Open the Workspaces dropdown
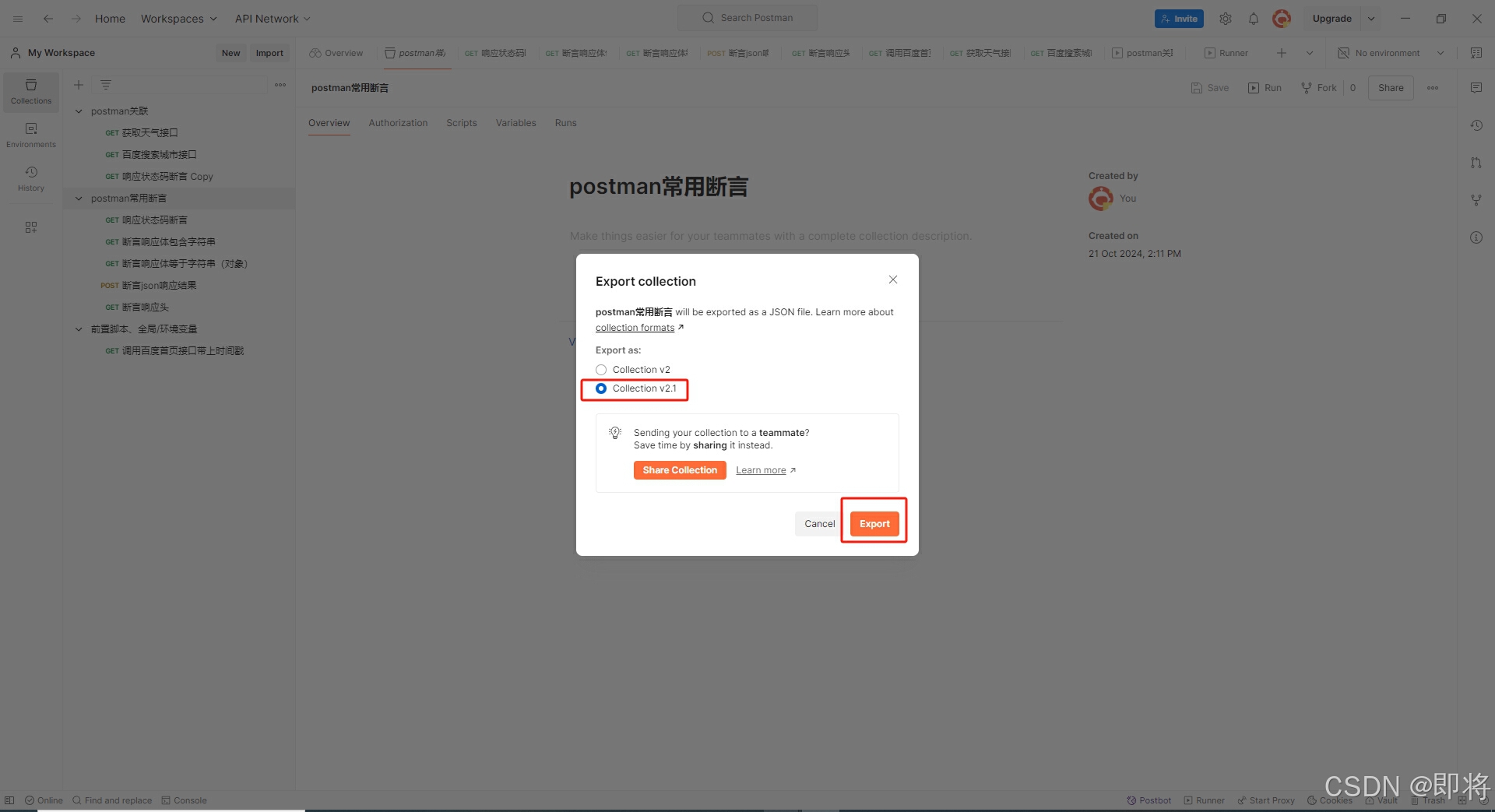This screenshot has width=1495, height=812. pos(178,19)
